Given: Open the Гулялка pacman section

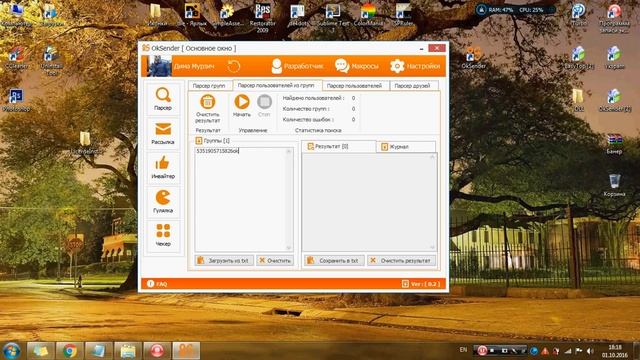Looking at the screenshot, I should (163, 201).
